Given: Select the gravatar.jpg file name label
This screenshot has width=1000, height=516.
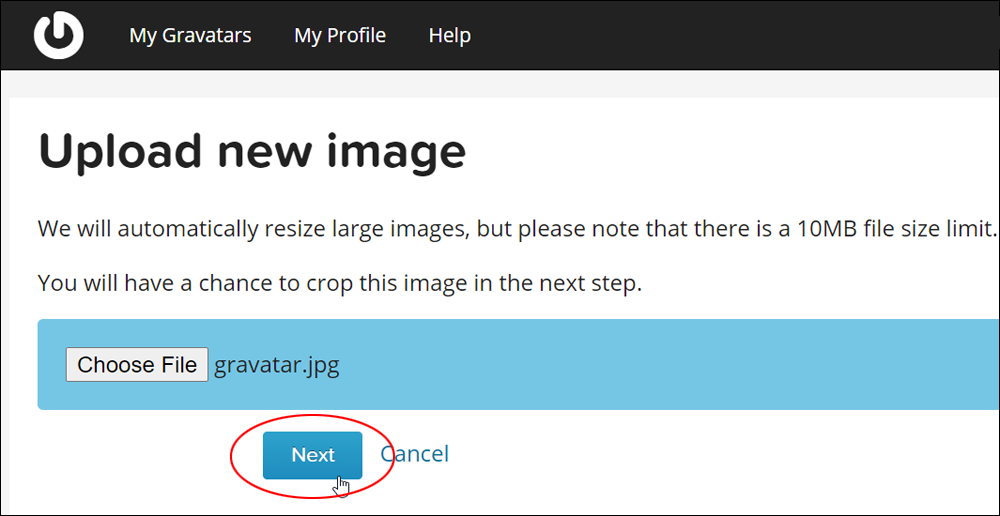Looking at the screenshot, I should click(x=277, y=365).
